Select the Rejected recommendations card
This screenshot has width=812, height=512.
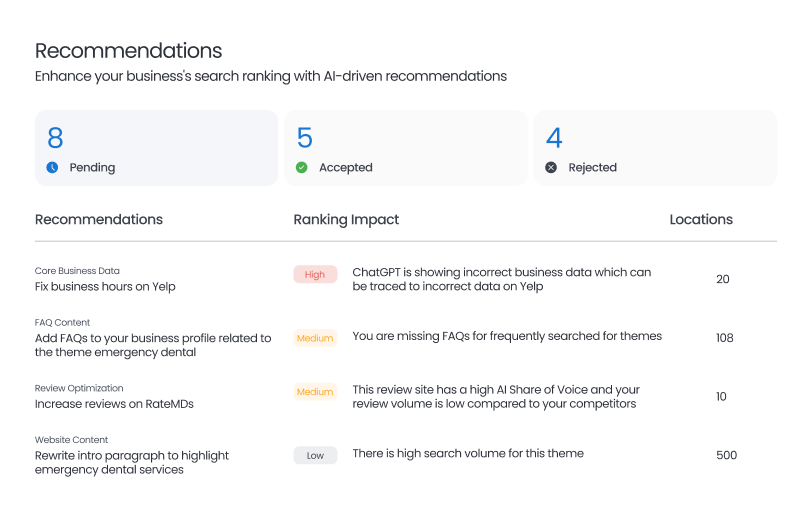tap(655, 148)
